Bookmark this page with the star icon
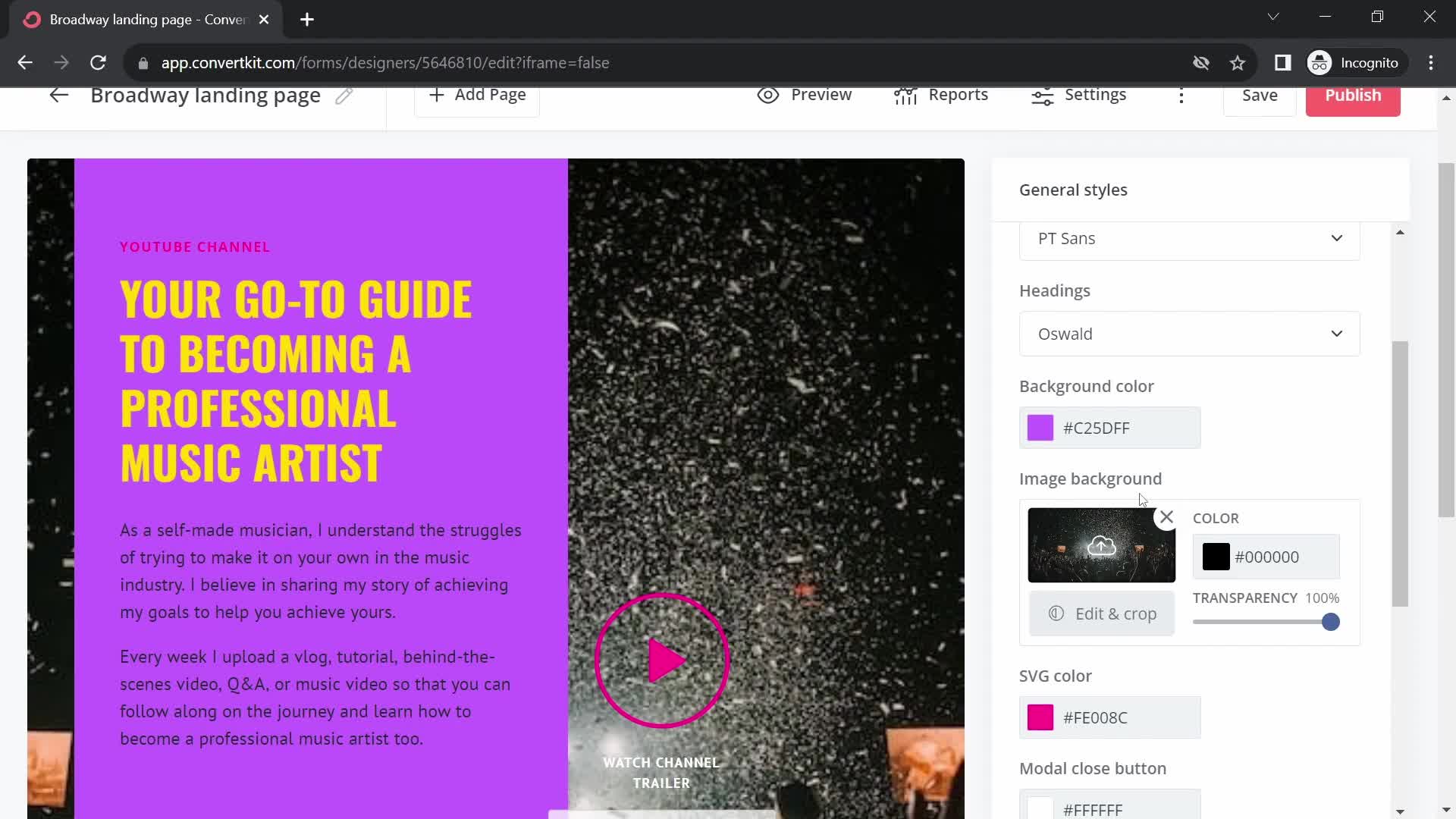 pyautogui.click(x=1238, y=63)
